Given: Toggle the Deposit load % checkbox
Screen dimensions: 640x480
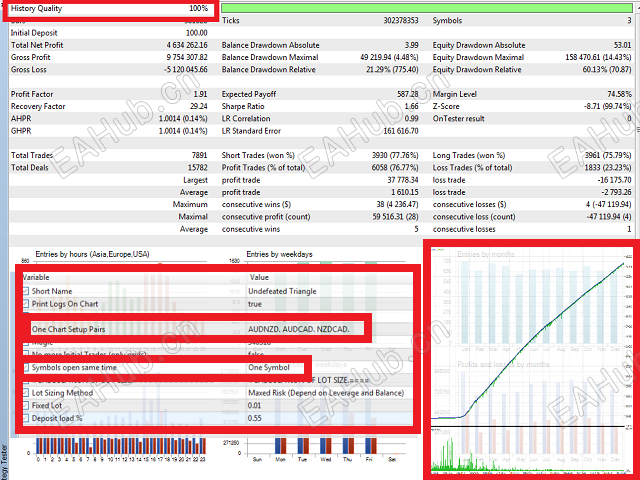Looking at the screenshot, I should [26, 418].
